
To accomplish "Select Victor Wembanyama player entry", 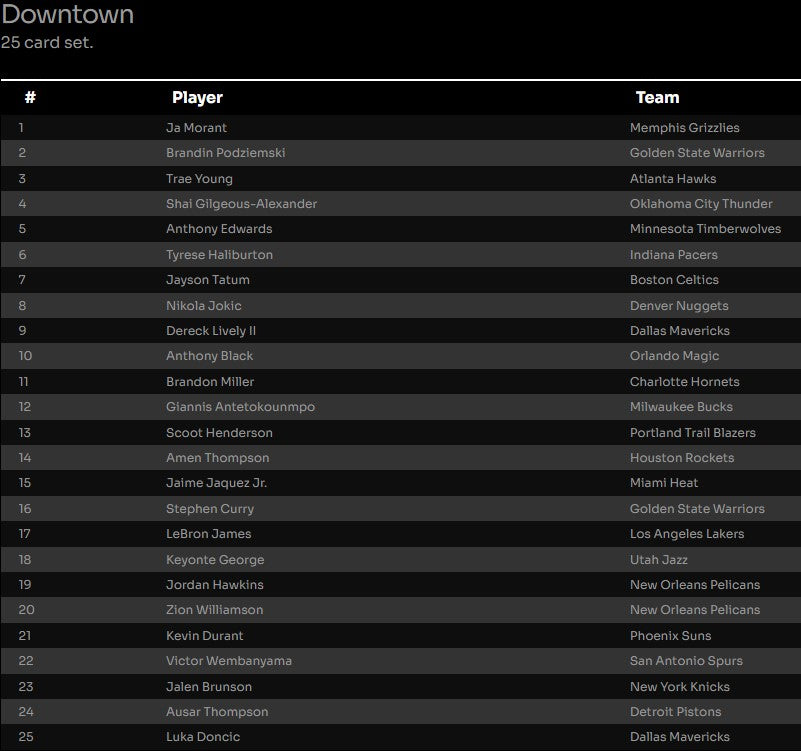I will pos(229,661).
